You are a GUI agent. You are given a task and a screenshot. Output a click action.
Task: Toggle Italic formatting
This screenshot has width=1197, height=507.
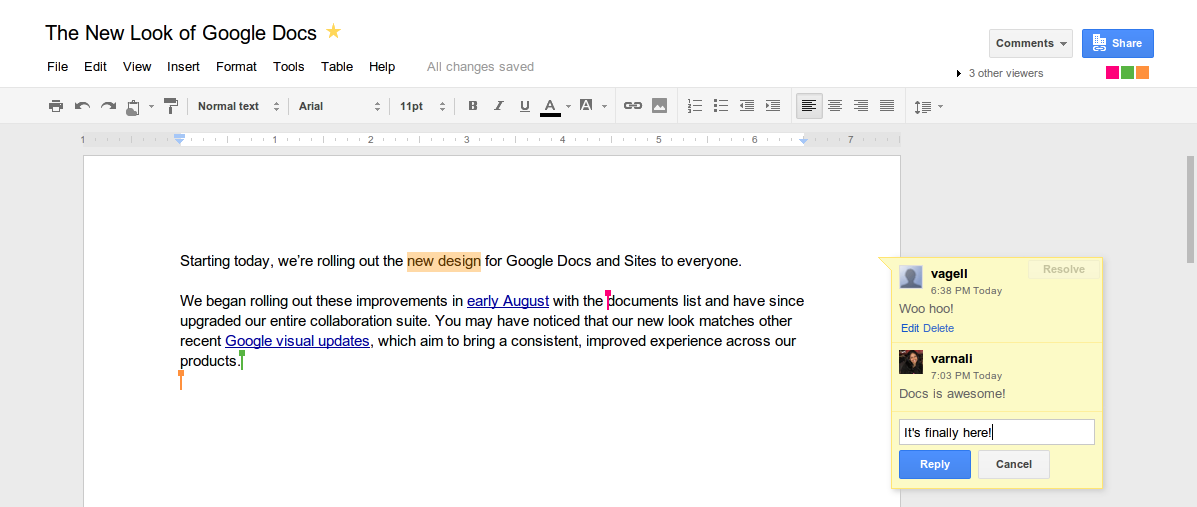[499, 106]
